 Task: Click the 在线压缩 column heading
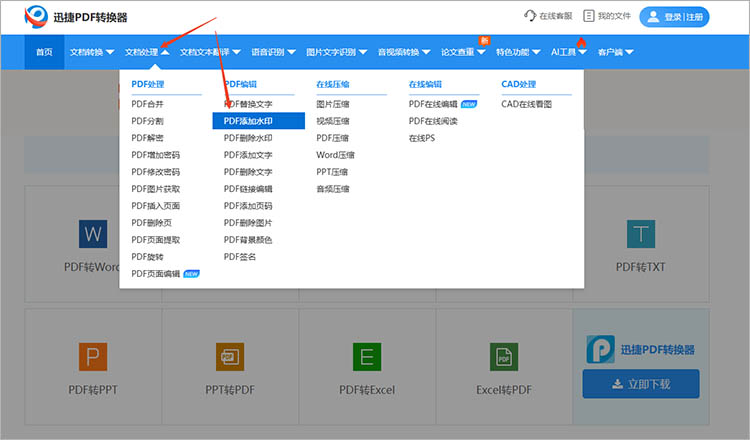332,84
